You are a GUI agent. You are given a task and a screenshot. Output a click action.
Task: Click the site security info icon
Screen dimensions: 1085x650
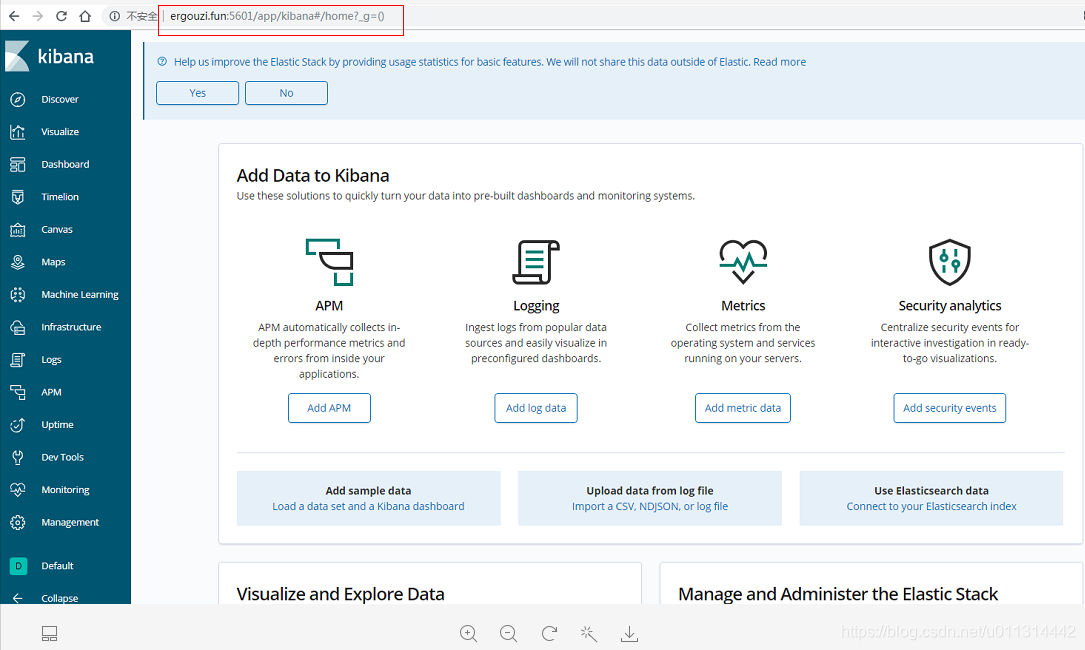click(x=115, y=16)
